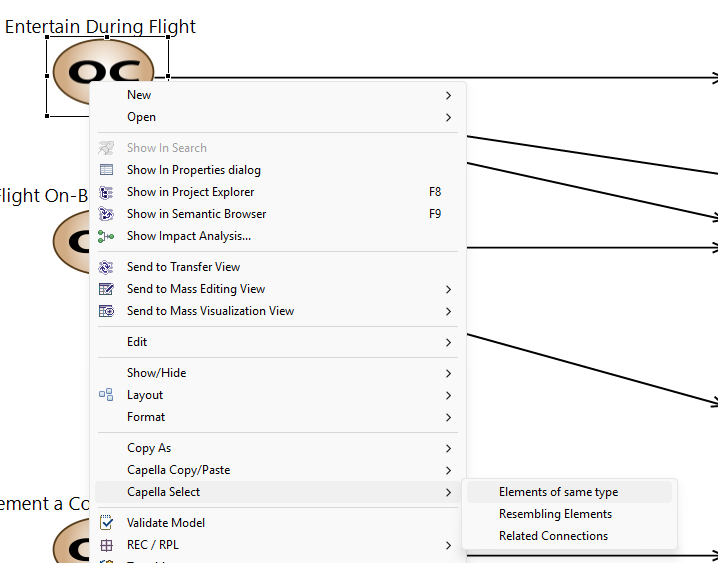The image size is (718, 563).
Task: Click the Validate Model checkmark icon
Action: pos(107,523)
